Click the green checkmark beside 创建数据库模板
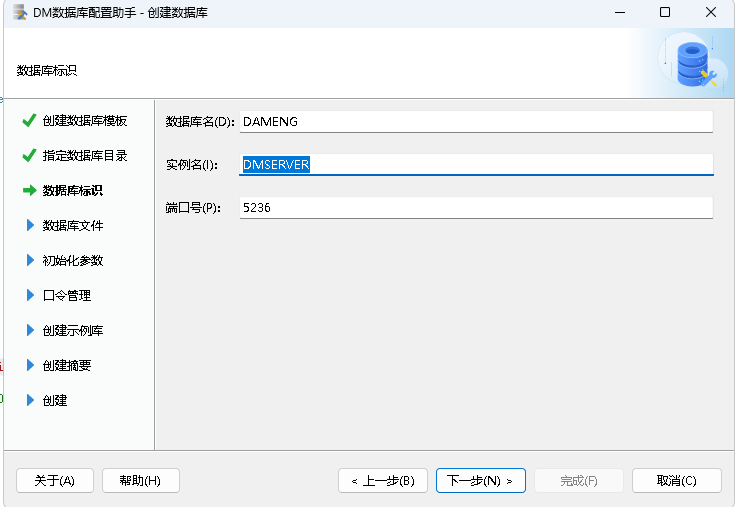 click(x=29, y=120)
